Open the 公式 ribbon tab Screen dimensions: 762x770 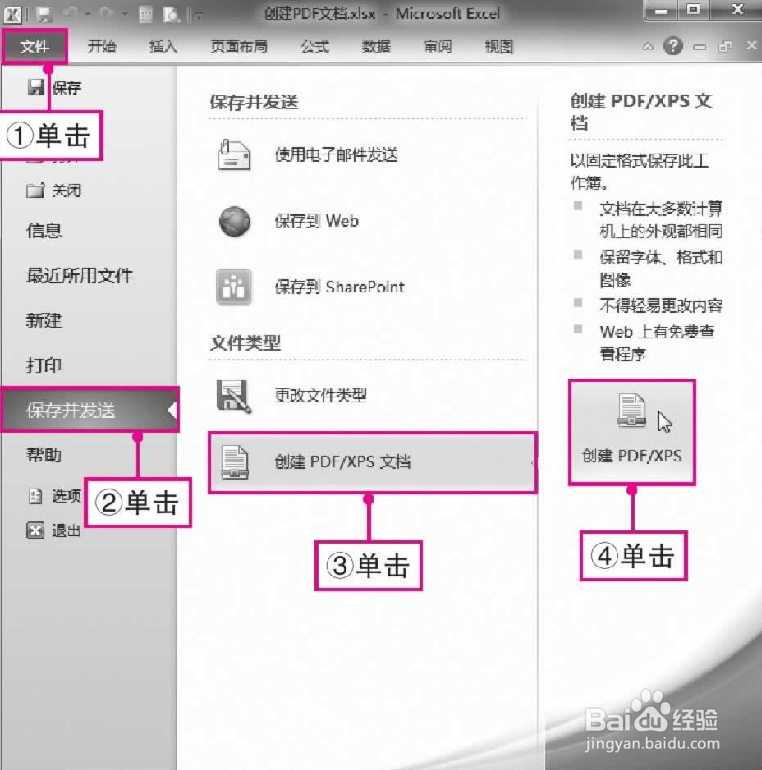pos(315,47)
